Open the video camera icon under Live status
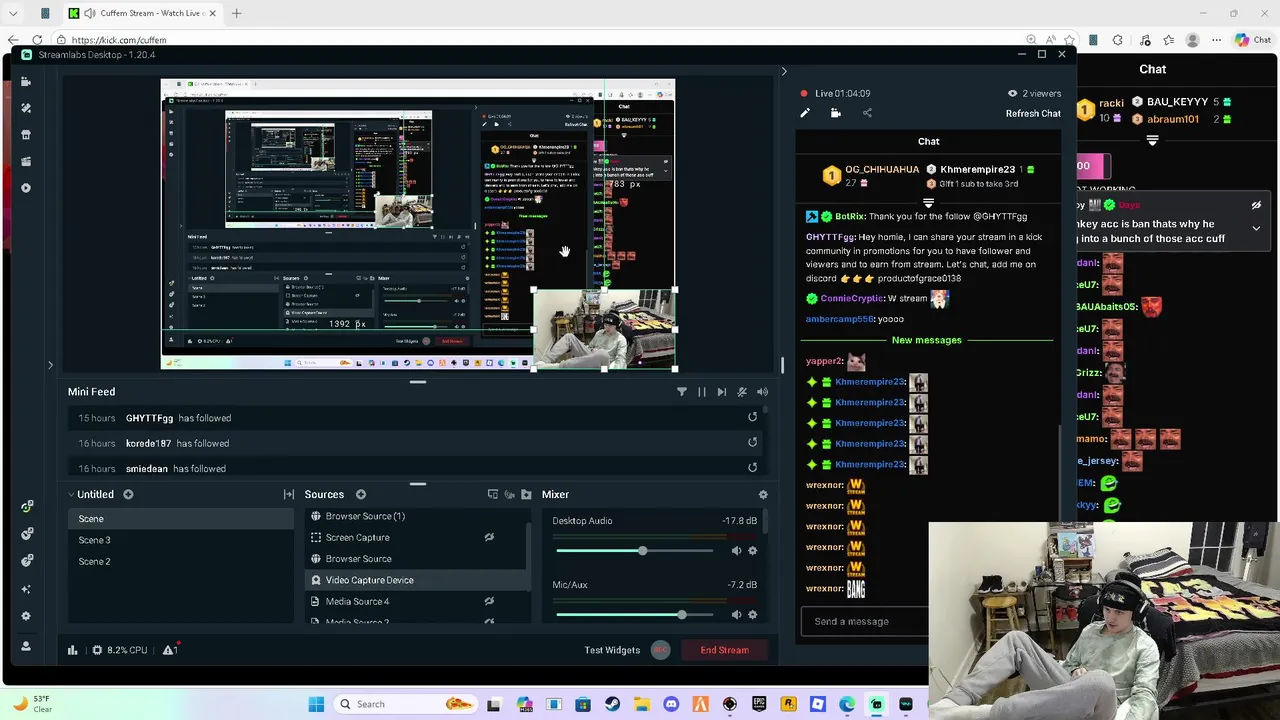The image size is (1280, 720). coord(836,113)
